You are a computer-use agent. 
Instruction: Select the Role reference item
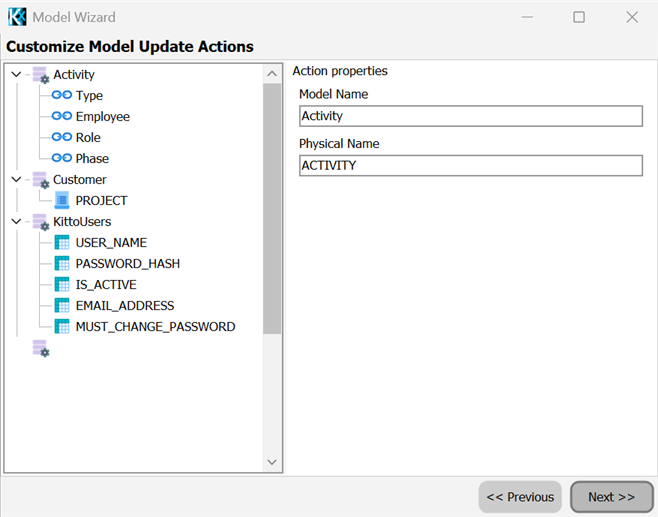(88, 138)
